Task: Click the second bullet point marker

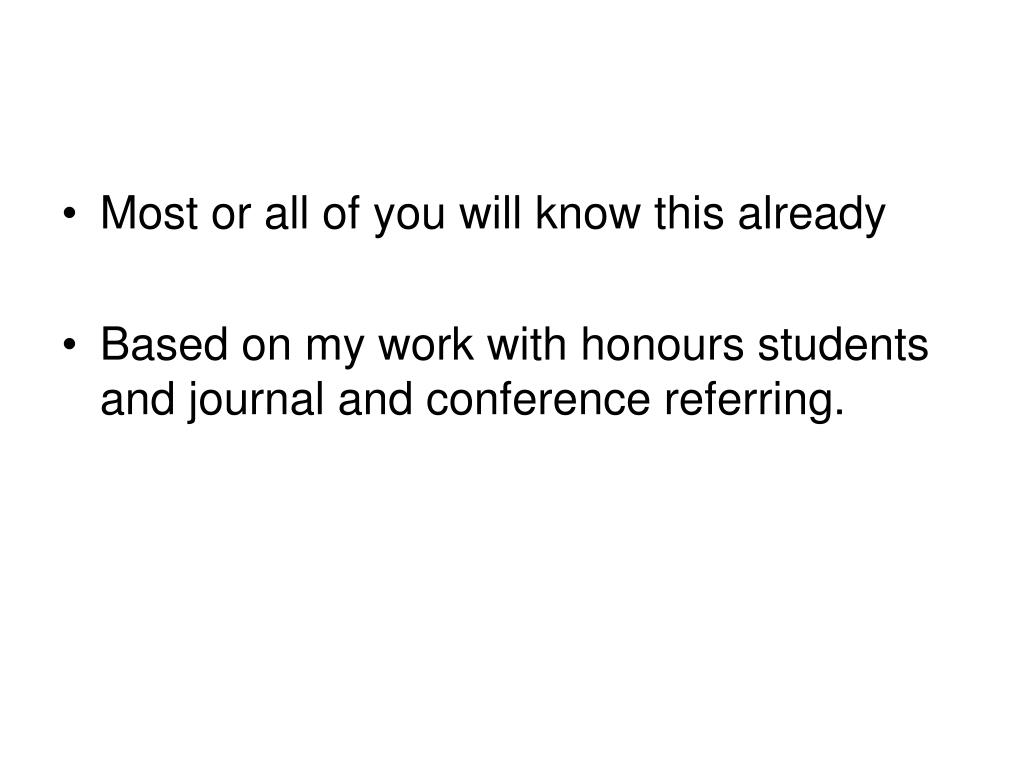Action: pyautogui.click(x=71, y=345)
